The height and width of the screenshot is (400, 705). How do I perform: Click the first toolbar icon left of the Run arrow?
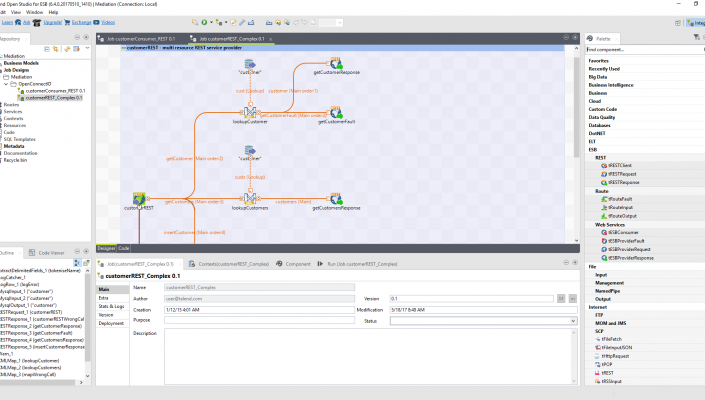195,22
